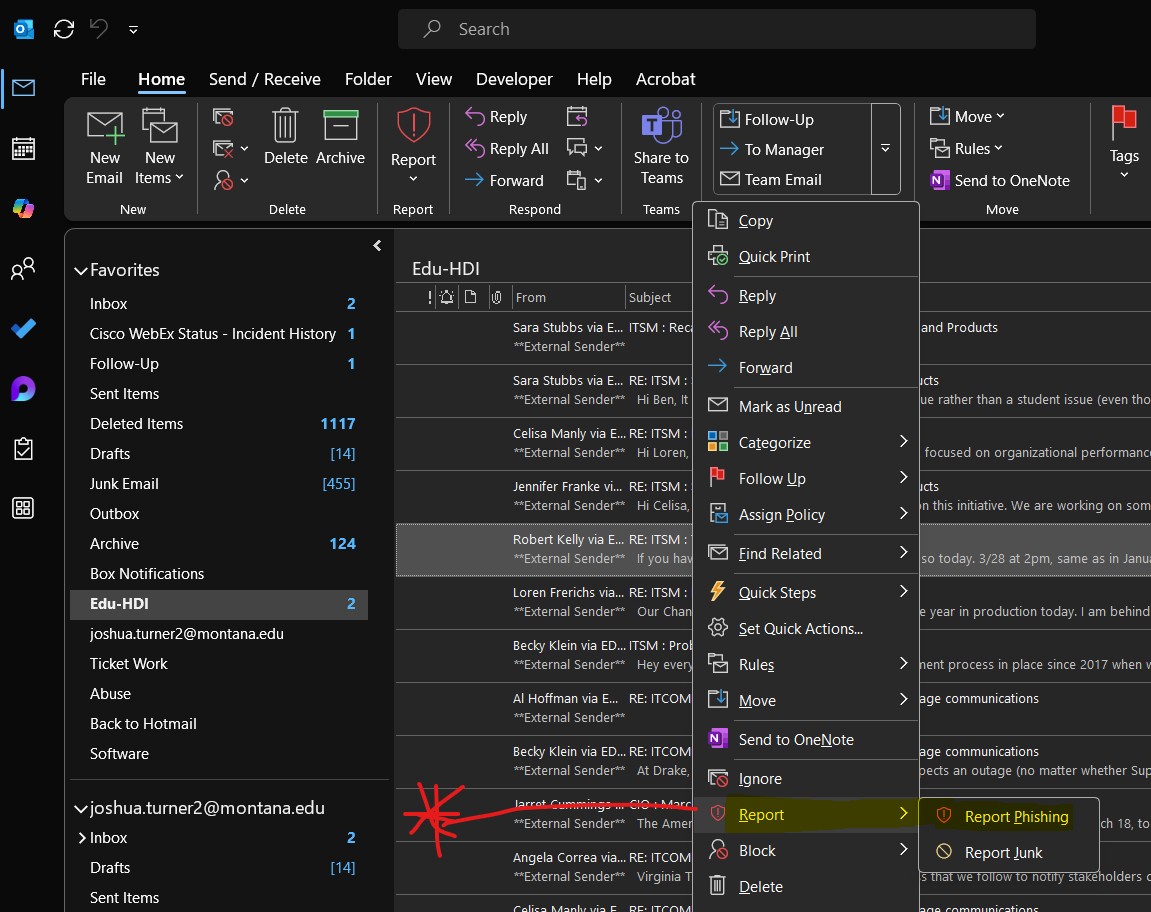
Task: Customize Quick Access Toolbar dropdown arrow
Action: (x=134, y=29)
